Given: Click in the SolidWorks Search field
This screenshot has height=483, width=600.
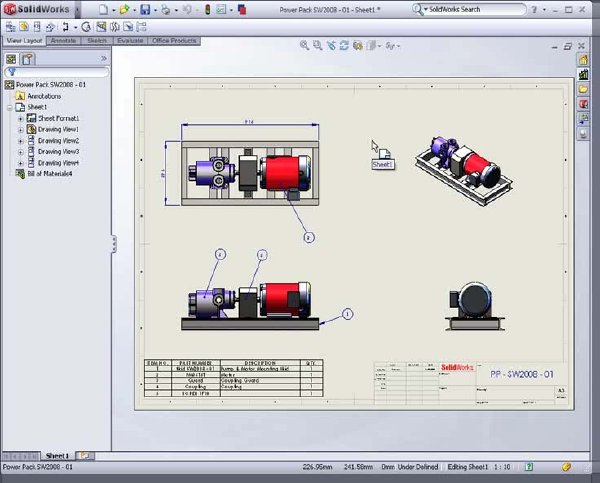Looking at the screenshot, I should [x=474, y=9].
